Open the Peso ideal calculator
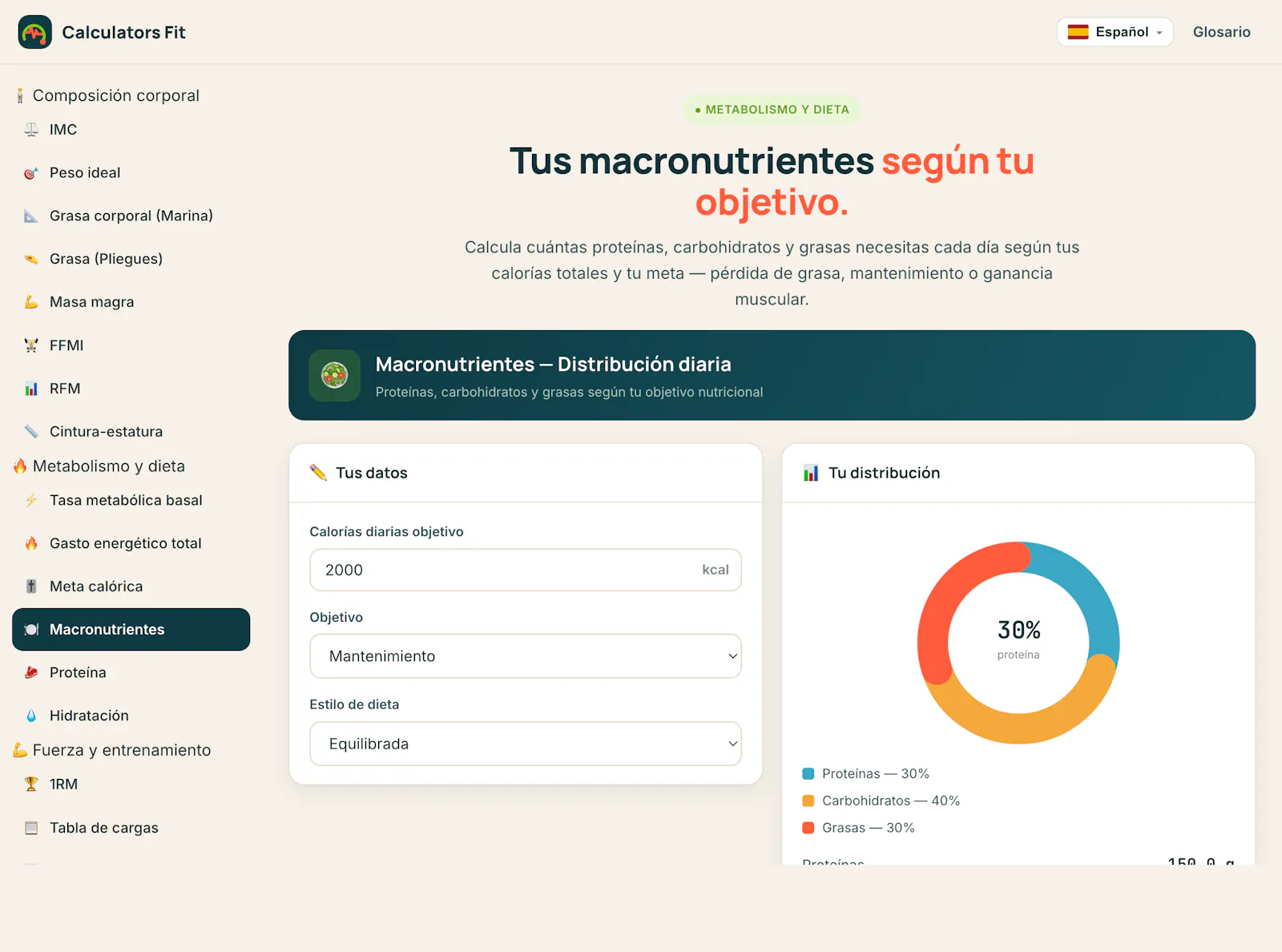Image resolution: width=1282 pixels, height=952 pixels. coord(131,173)
